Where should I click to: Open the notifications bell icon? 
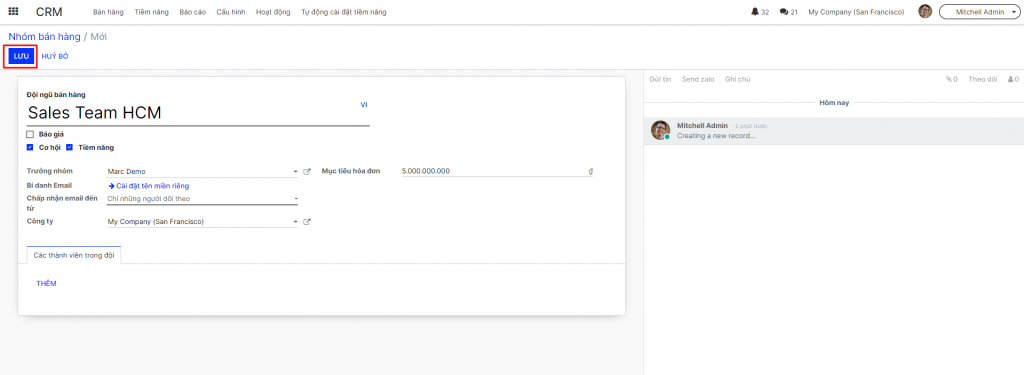(x=755, y=12)
